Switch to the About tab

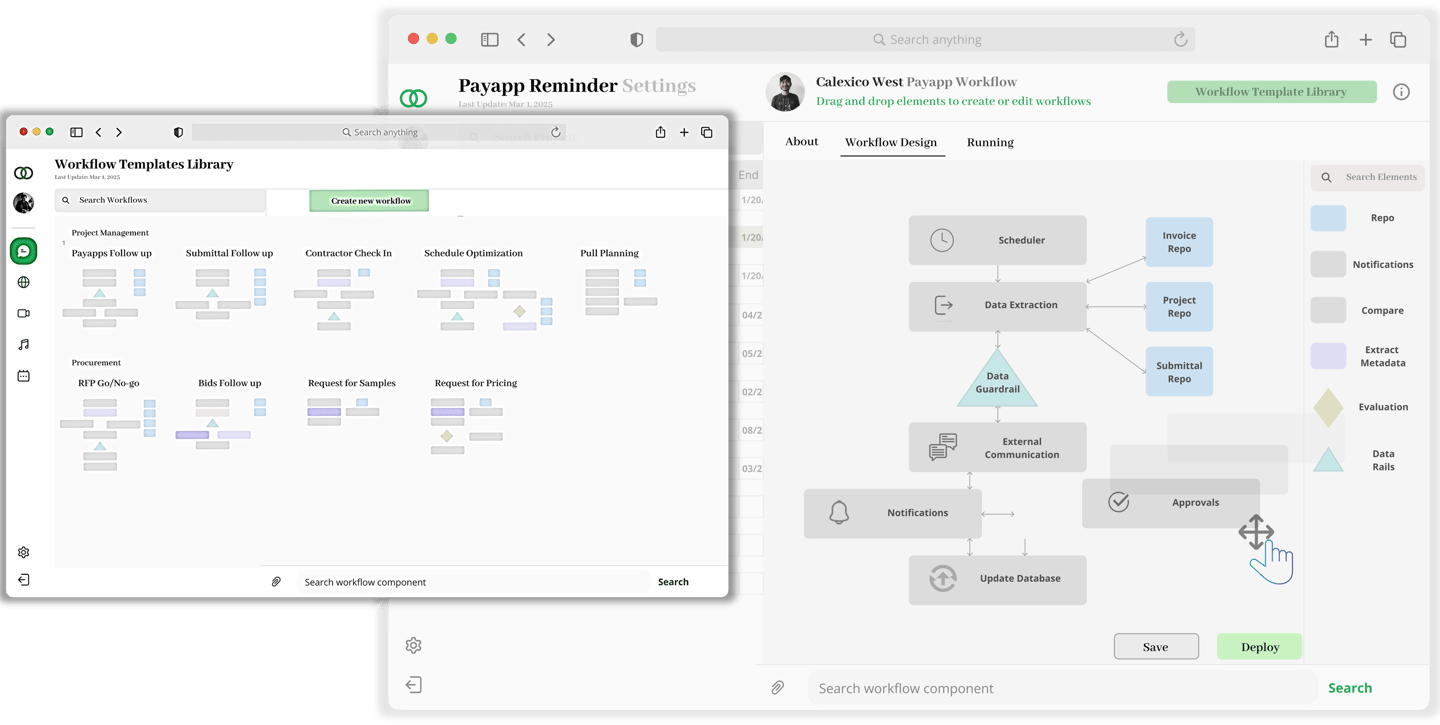click(802, 142)
